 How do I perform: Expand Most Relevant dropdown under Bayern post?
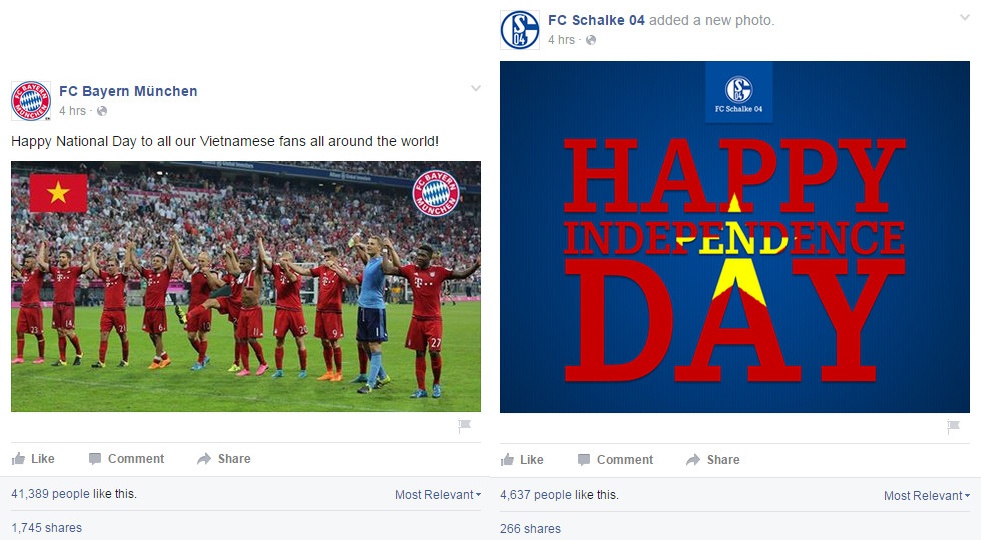point(438,495)
